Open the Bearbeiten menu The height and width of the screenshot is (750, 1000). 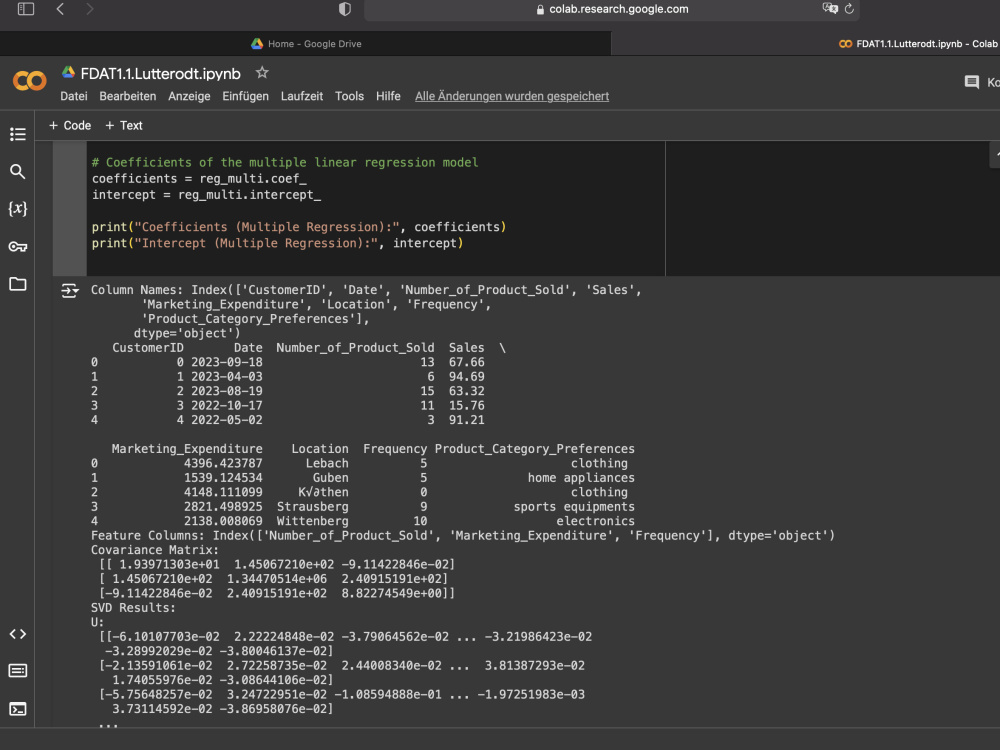128,96
